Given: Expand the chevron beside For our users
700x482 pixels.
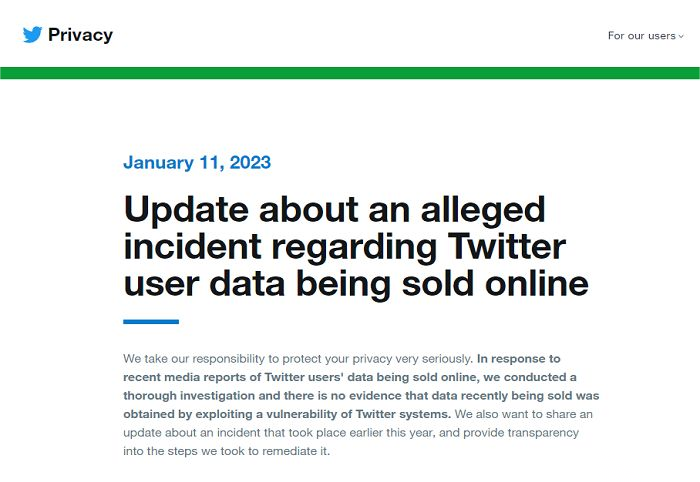Looking at the screenshot, I should (681, 37).
